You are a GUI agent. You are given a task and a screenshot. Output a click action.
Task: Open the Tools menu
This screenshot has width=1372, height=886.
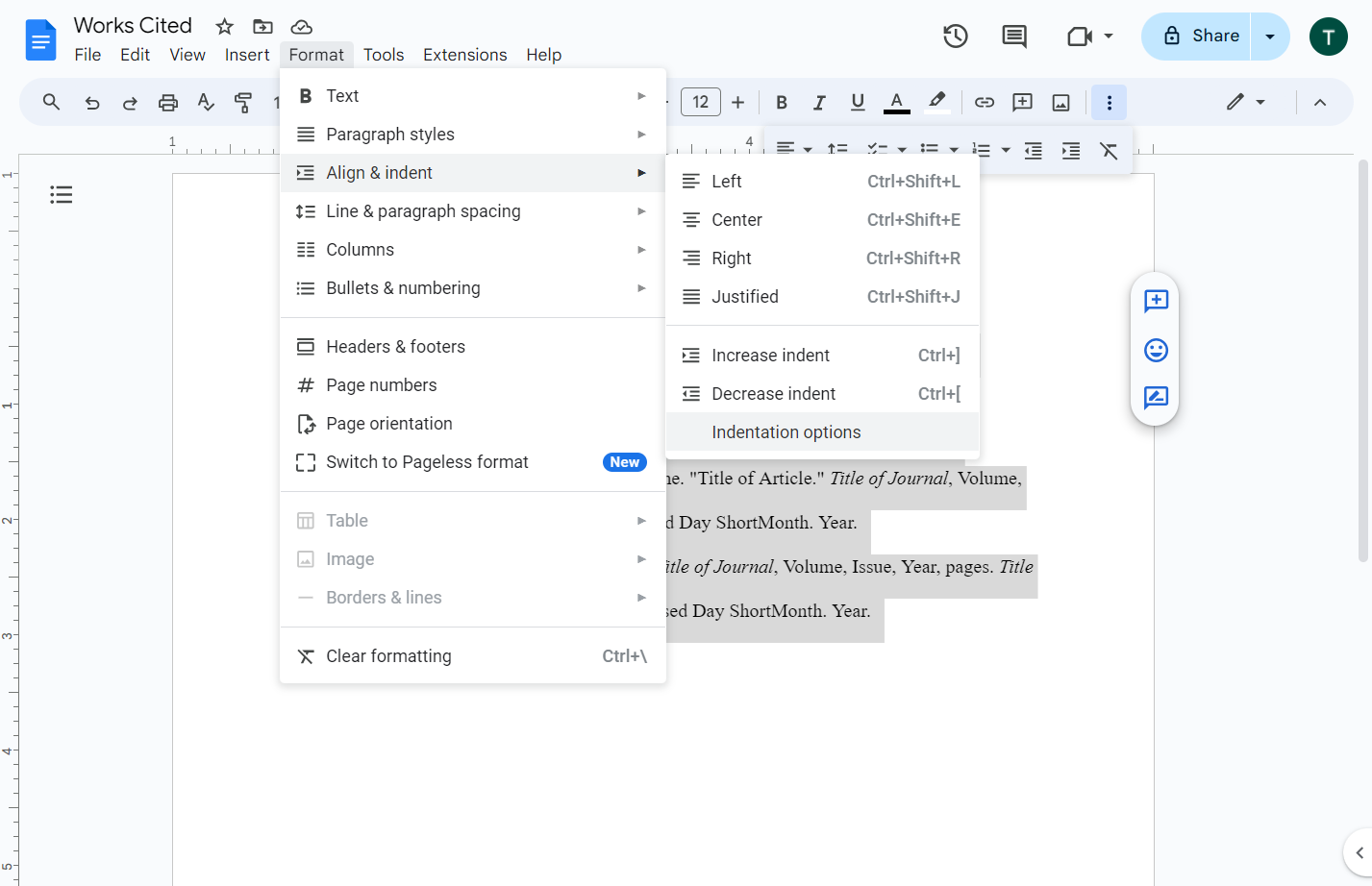(x=384, y=55)
